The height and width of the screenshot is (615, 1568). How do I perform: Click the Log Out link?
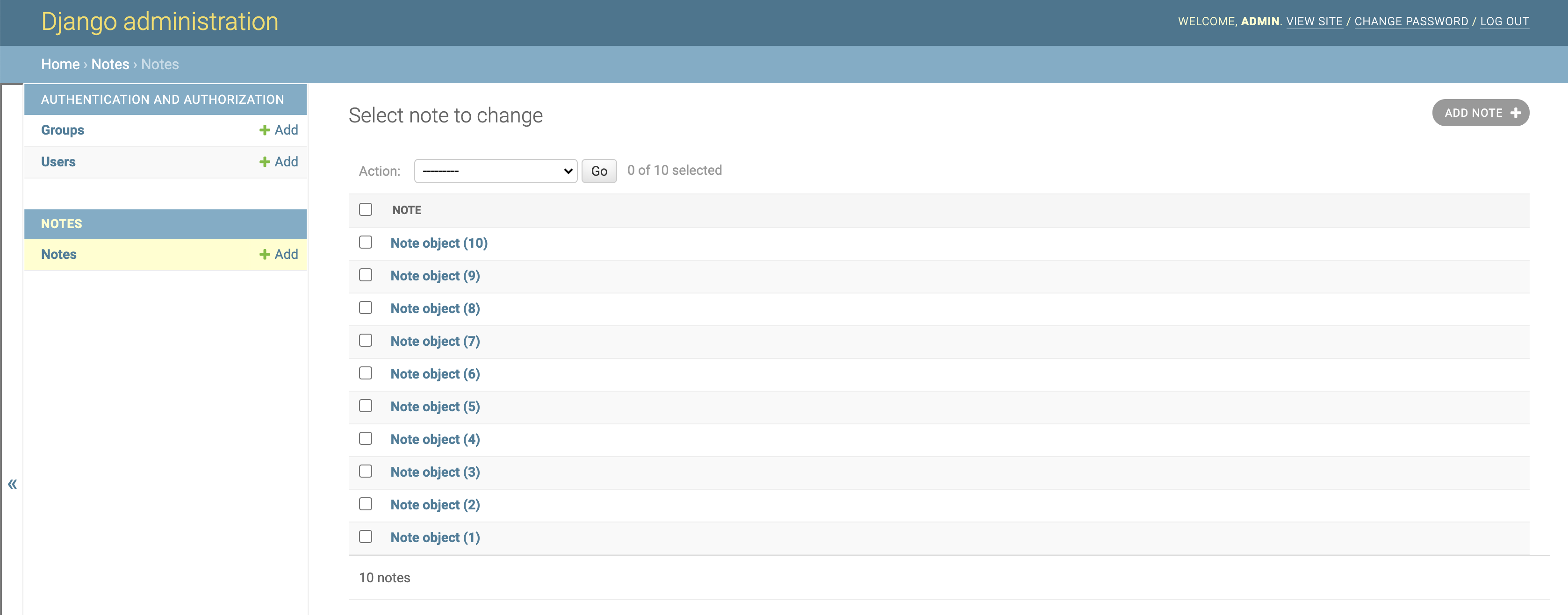point(1504,21)
